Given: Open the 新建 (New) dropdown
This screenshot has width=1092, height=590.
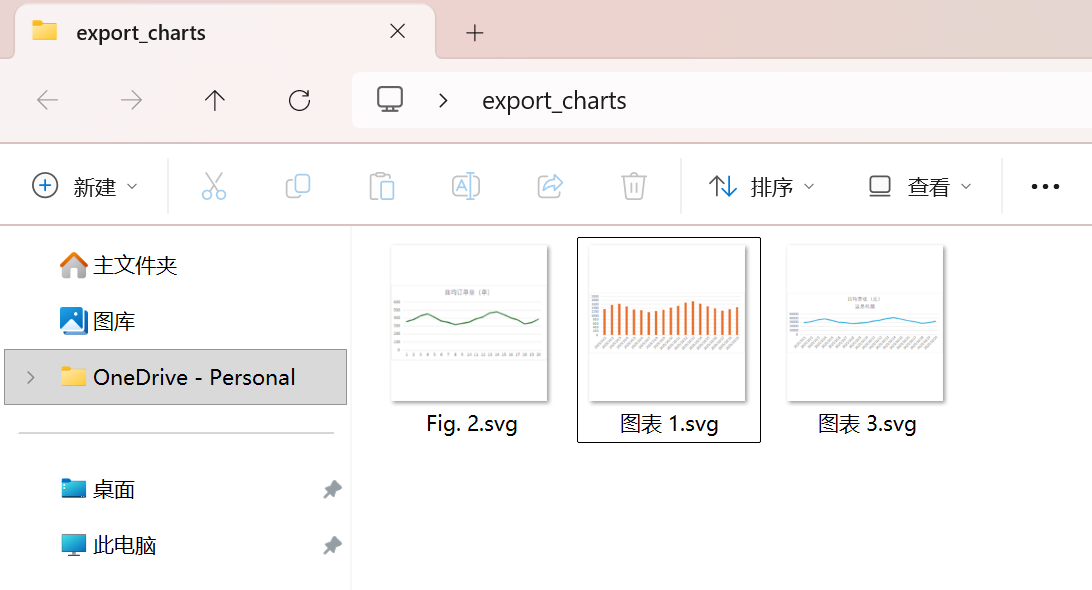Looking at the screenshot, I should (86, 186).
